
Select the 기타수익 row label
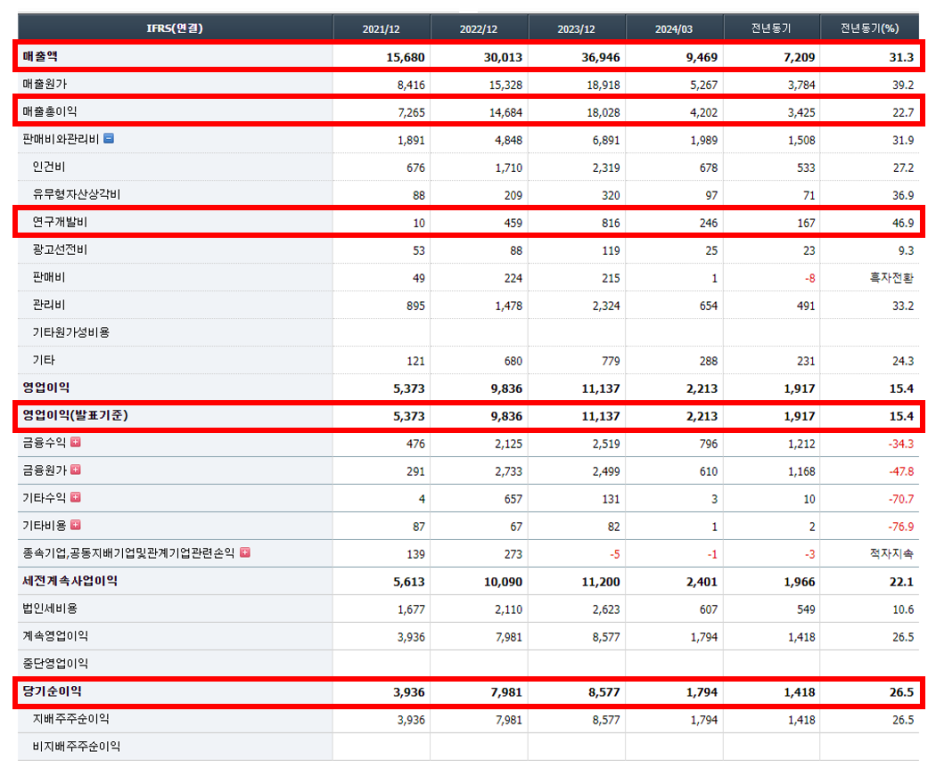[x=44, y=497]
